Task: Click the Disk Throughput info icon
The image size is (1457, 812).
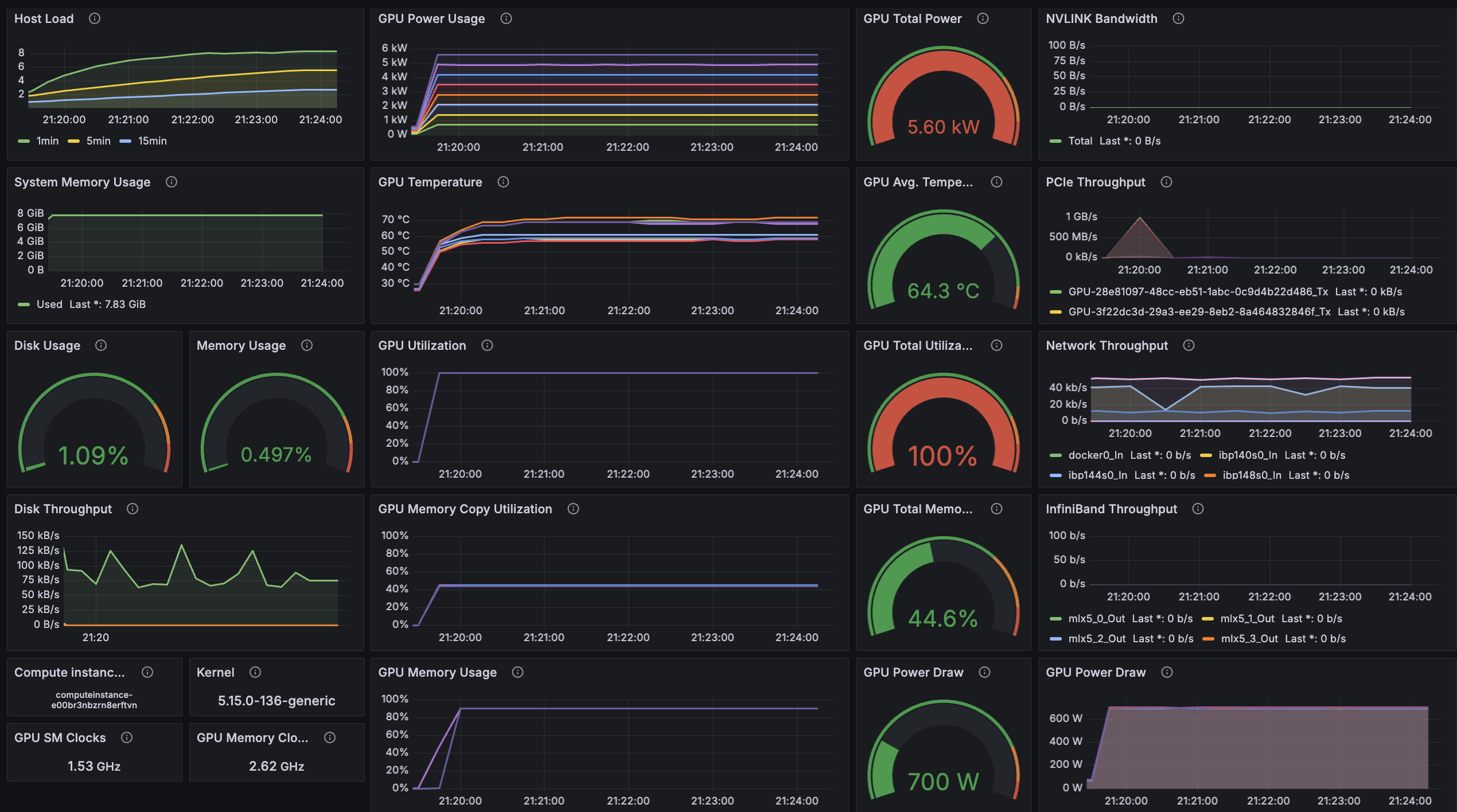Action: click(x=133, y=509)
